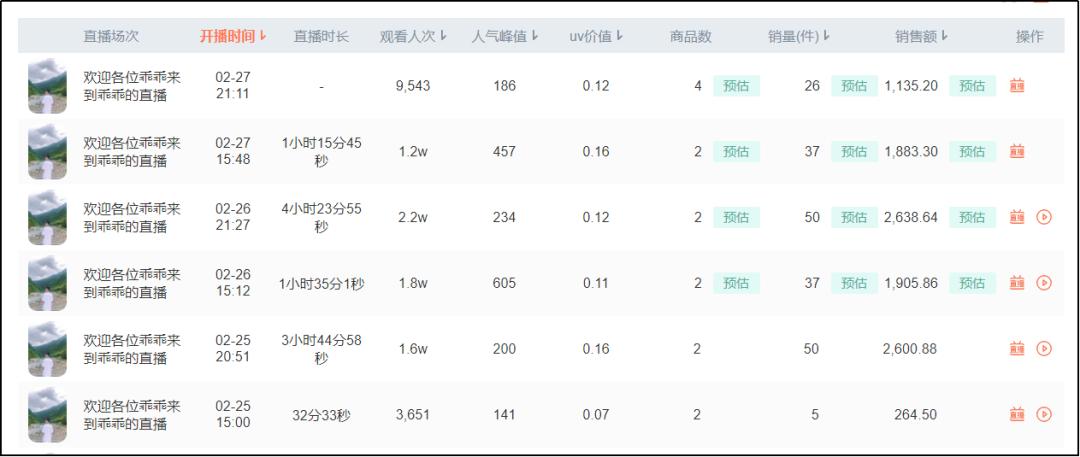This screenshot has width=1080, height=457.
Task: Open thumbnail of 02-27 15:48 live session
Action: pyautogui.click(x=48, y=152)
